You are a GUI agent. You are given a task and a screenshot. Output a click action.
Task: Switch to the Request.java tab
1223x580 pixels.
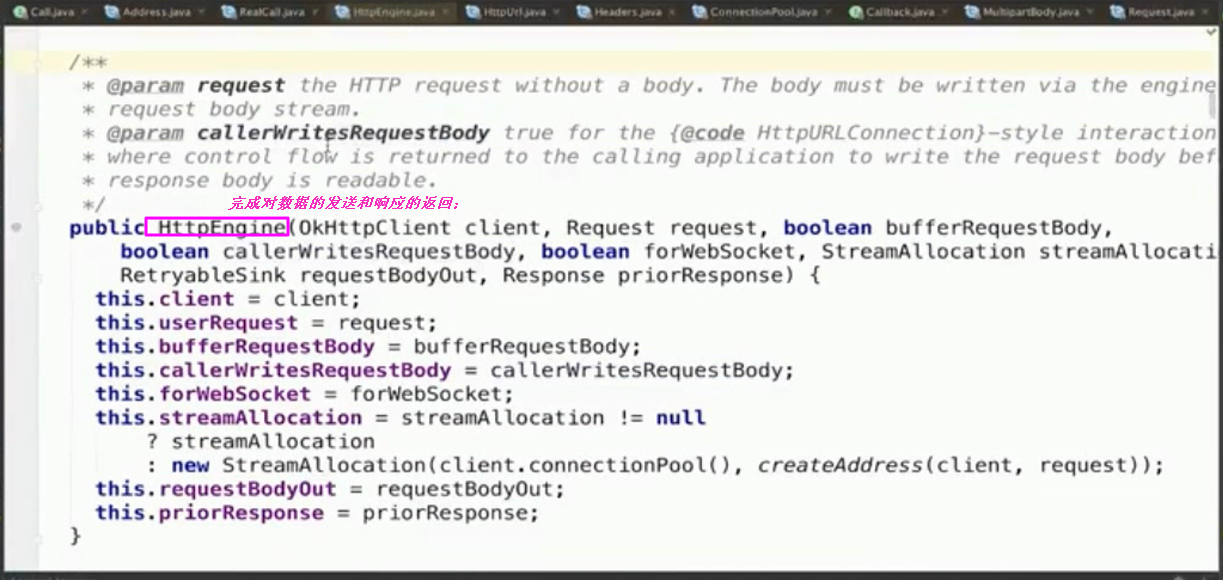click(1160, 13)
